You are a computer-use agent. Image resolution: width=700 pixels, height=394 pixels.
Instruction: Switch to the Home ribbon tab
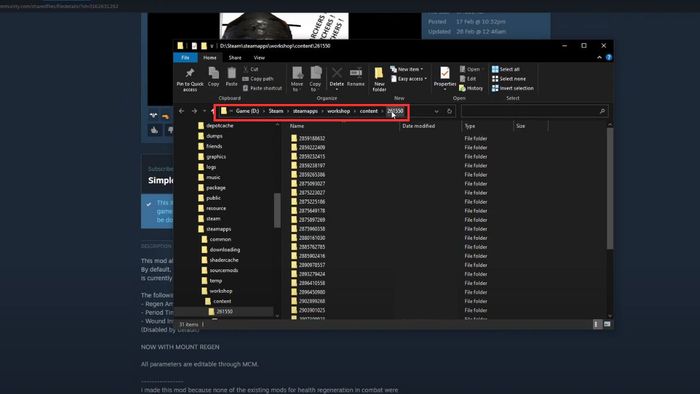(210, 58)
